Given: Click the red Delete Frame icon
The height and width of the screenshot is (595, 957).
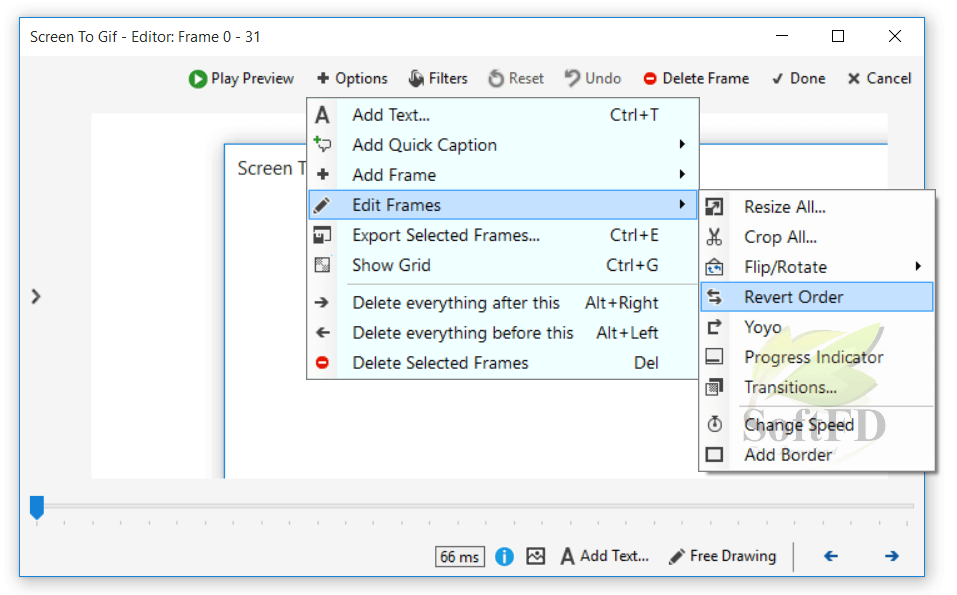Looking at the screenshot, I should pyautogui.click(x=650, y=79).
